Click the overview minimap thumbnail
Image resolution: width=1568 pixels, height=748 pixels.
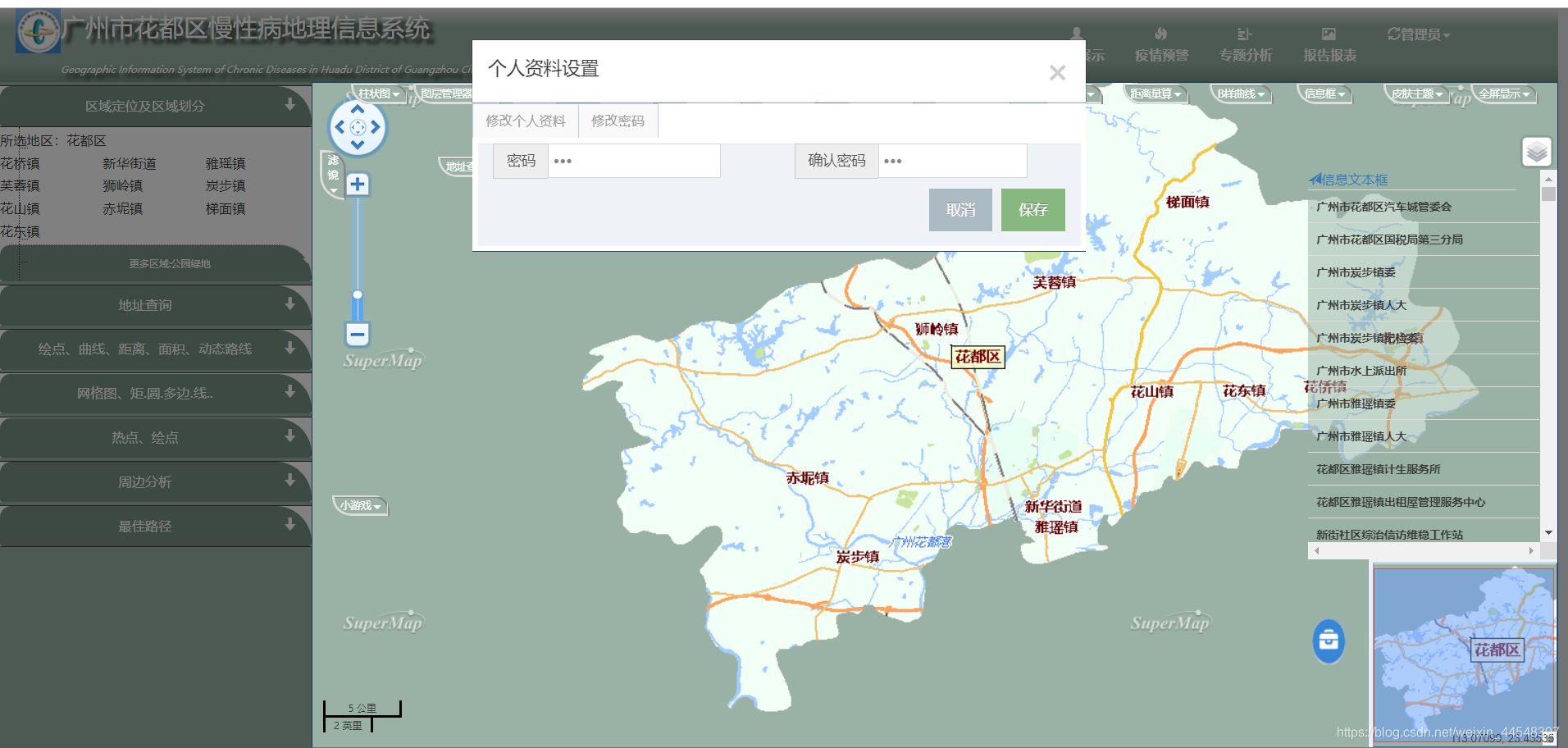pyautogui.click(x=1464, y=654)
